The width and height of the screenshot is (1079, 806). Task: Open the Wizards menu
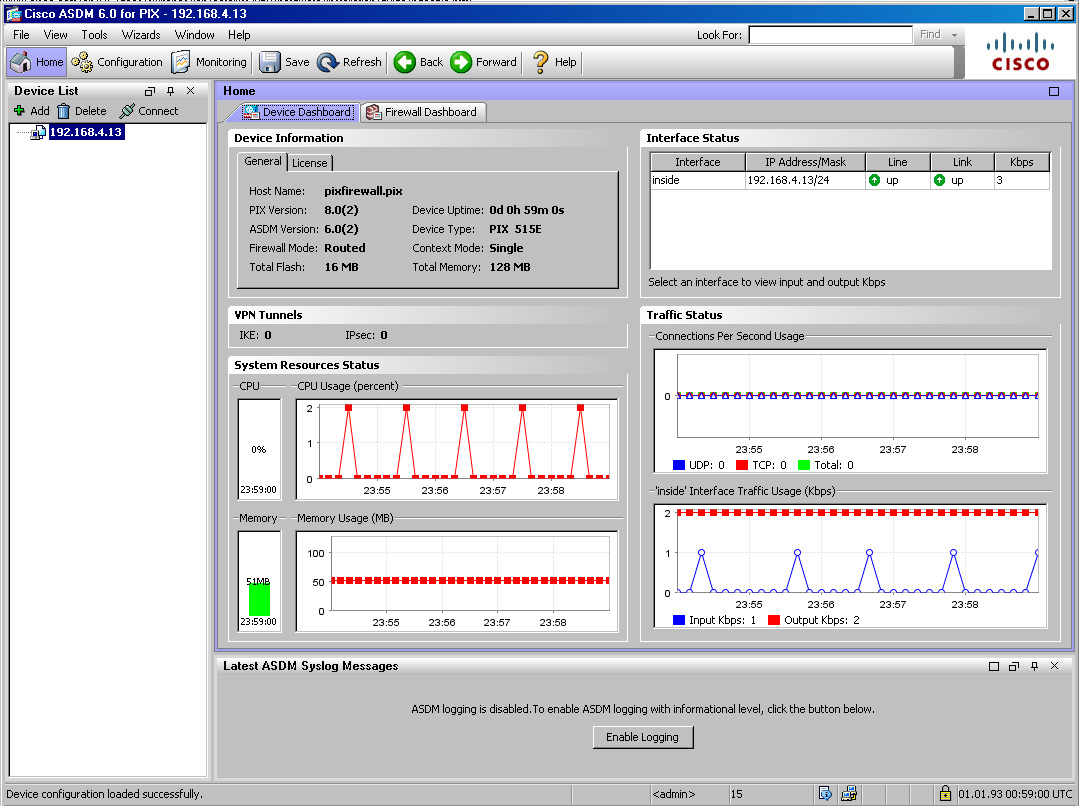tap(141, 35)
